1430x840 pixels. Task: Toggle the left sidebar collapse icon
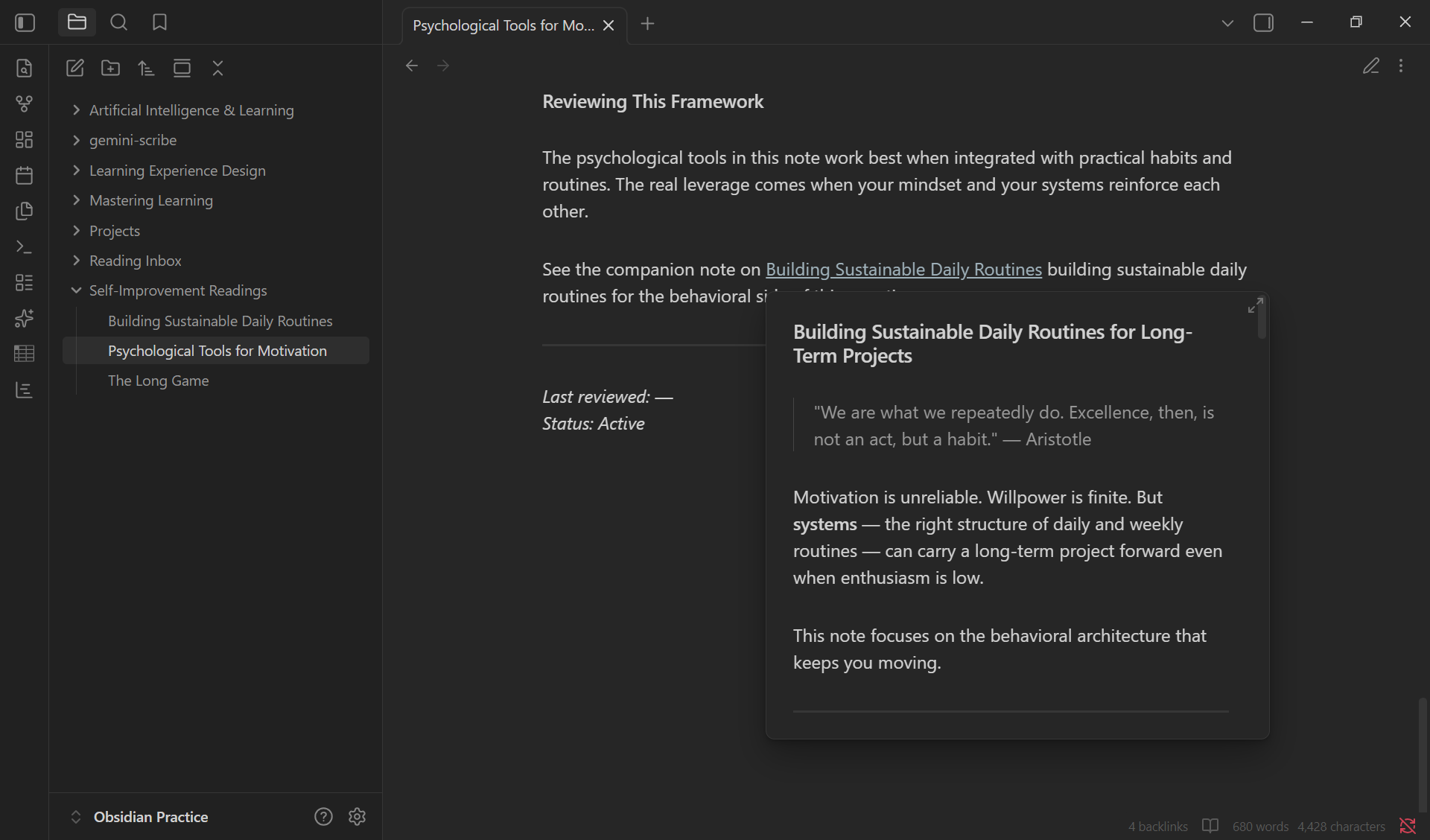click(x=25, y=23)
